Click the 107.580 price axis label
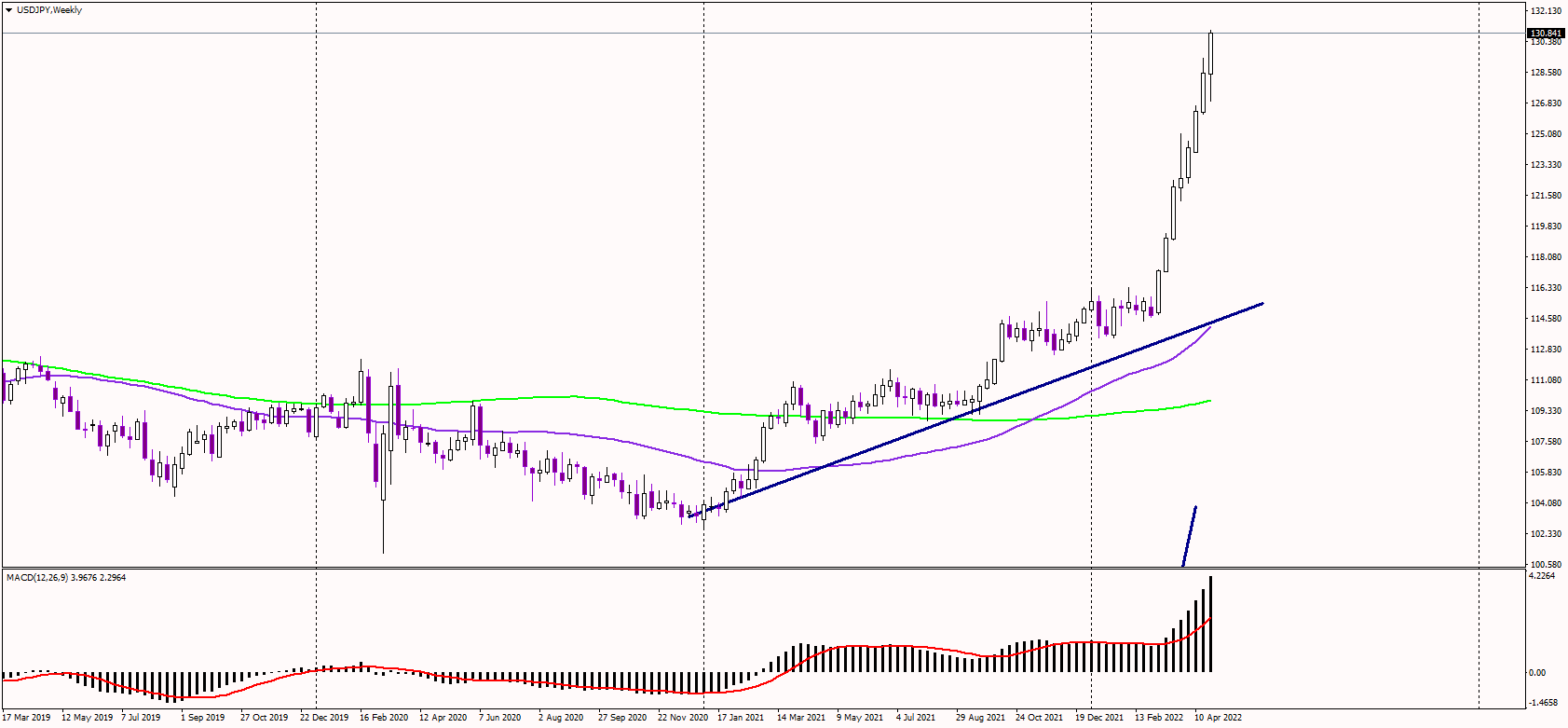This screenshot has height=728, width=1568. point(1546,442)
